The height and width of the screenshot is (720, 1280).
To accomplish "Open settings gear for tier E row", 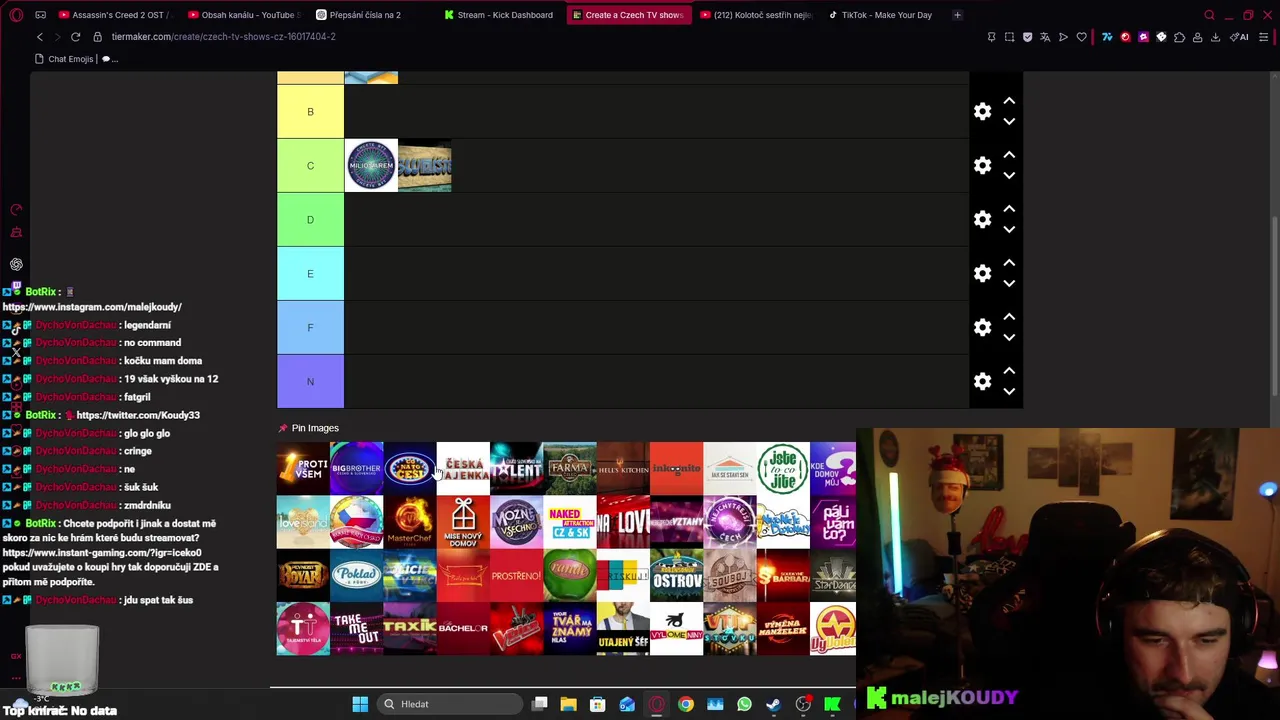I will [983, 274].
